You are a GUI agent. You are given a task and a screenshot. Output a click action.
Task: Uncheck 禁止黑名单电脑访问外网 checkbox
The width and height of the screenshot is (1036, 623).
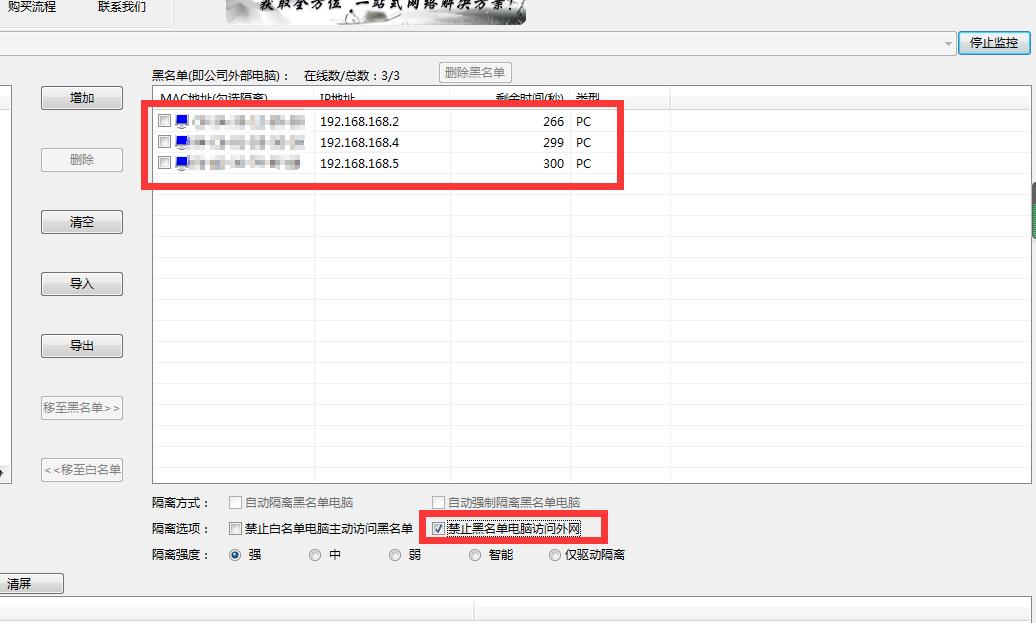(x=438, y=529)
